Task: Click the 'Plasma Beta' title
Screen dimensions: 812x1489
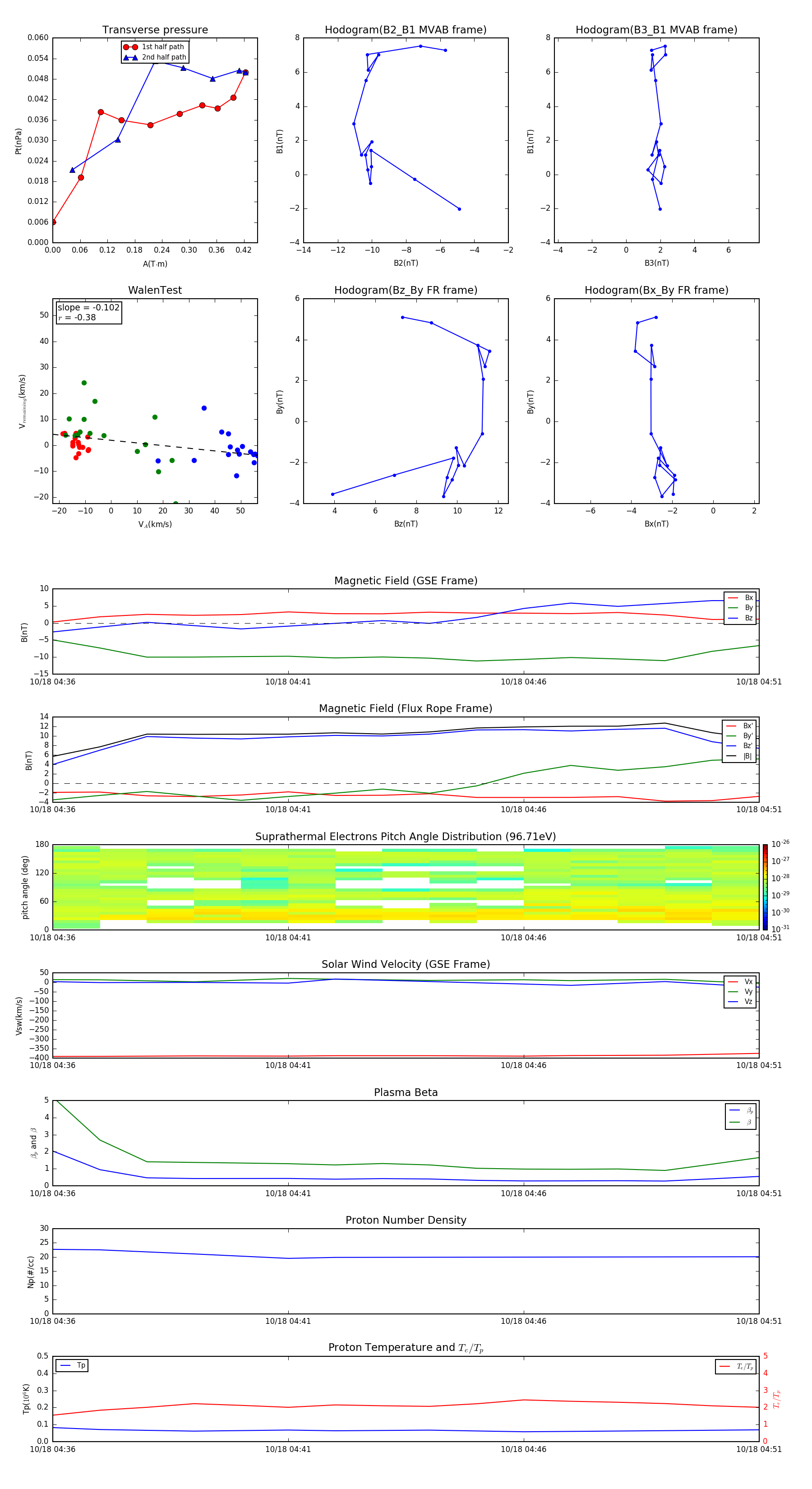Action: 406,1093
